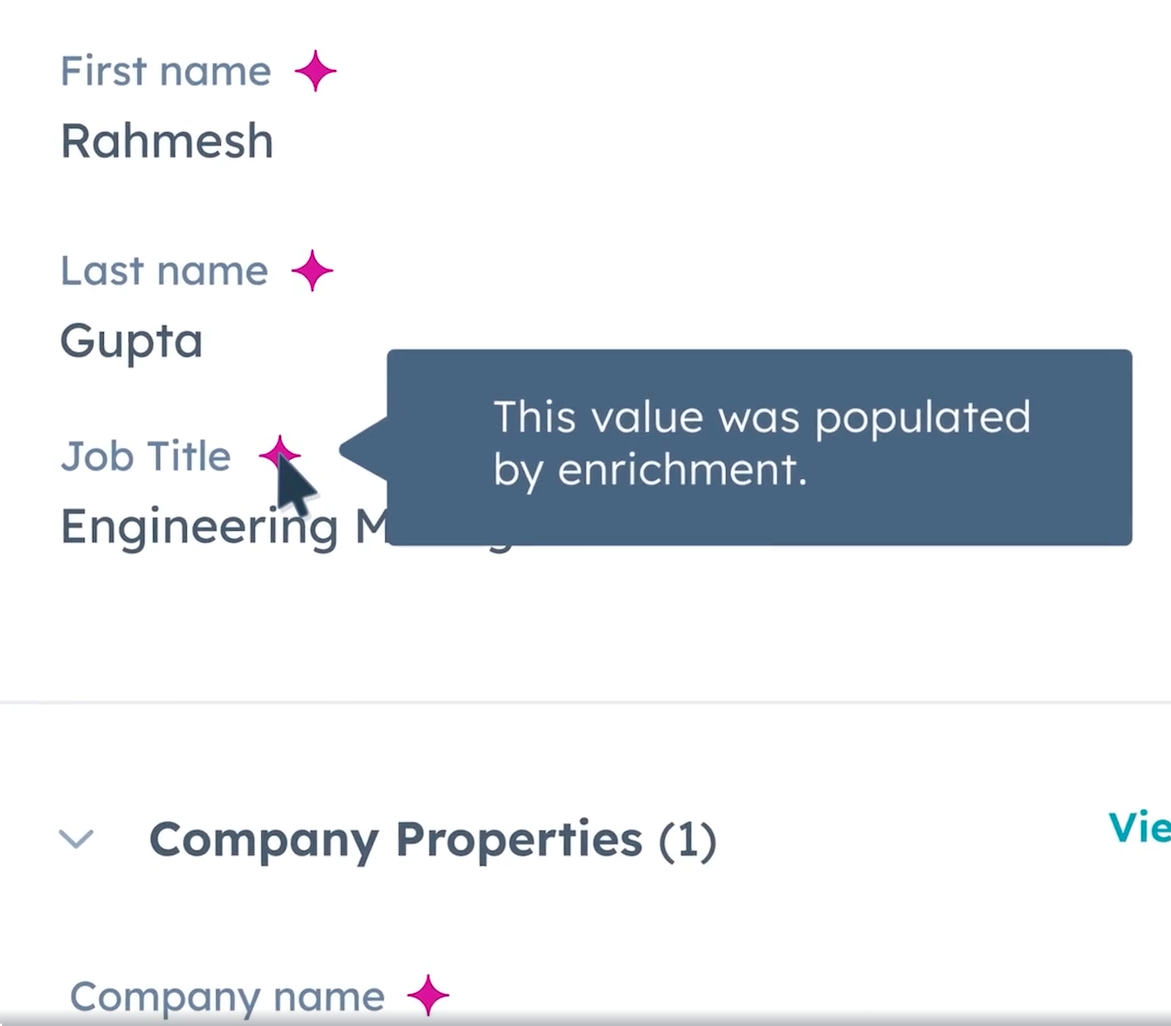Image resolution: width=1171 pixels, height=1026 pixels.
Task: Click the Last name enrichment sparkle icon
Action: (312, 270)
